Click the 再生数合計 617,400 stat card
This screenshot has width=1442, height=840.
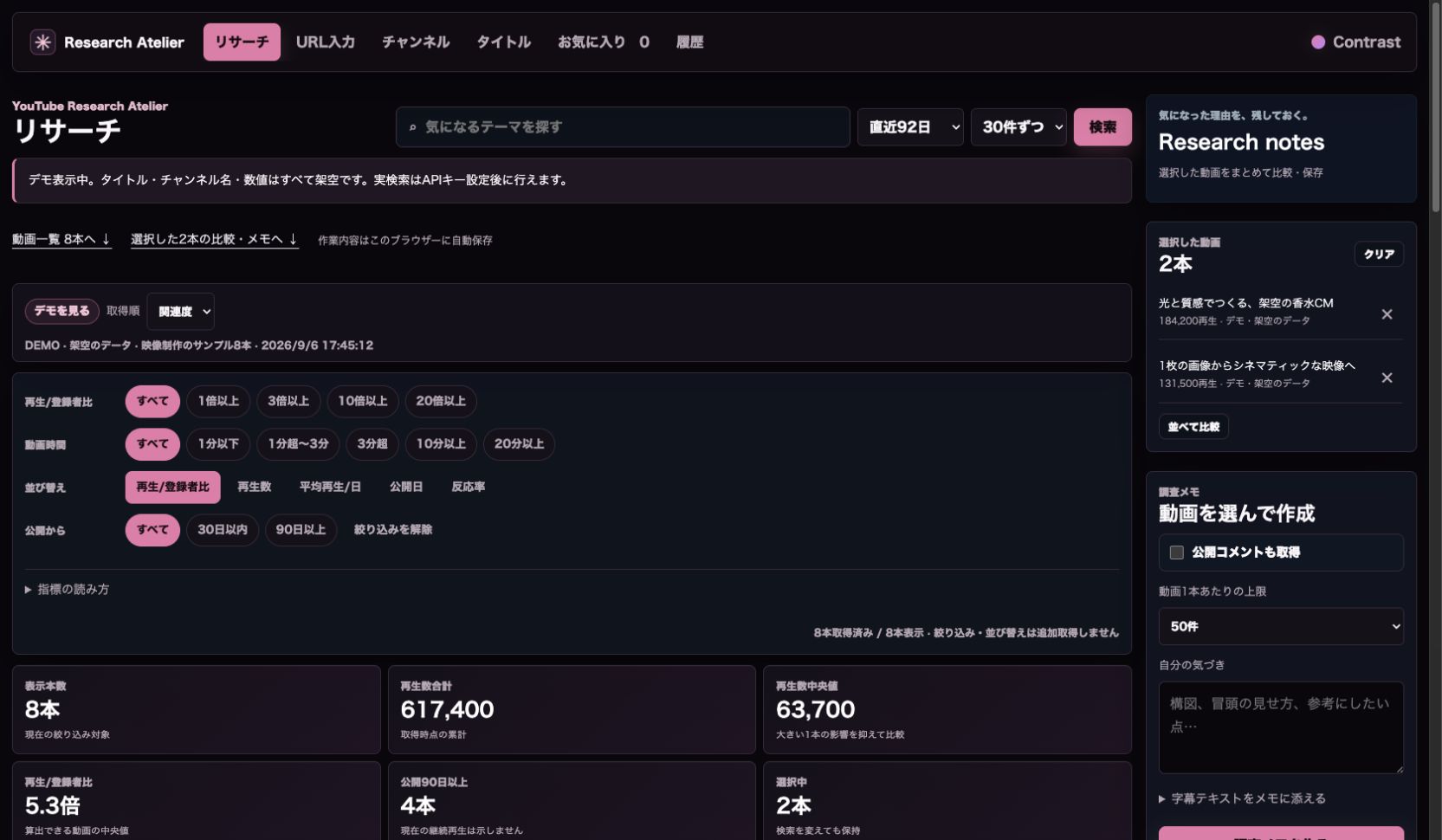(x=572, y=709)
